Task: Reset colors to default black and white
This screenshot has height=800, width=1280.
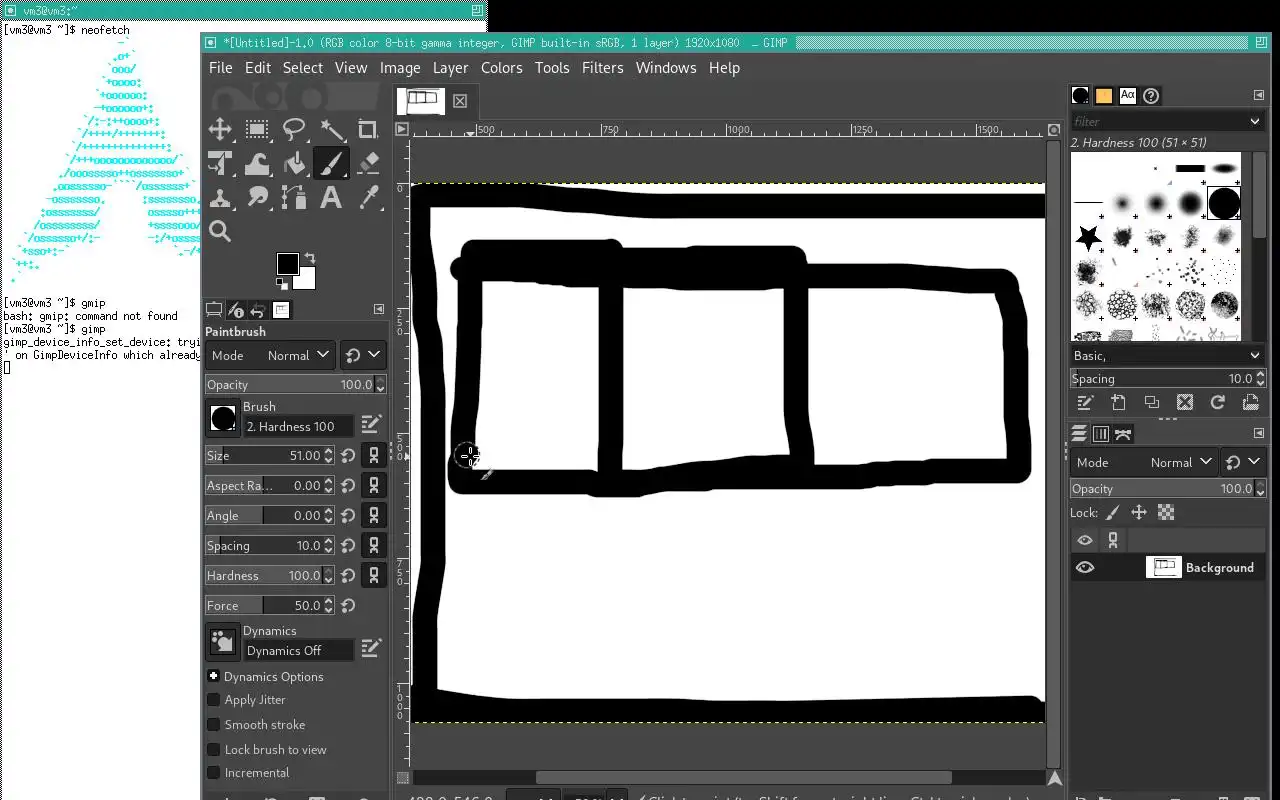Action: [x=282, y=286]
